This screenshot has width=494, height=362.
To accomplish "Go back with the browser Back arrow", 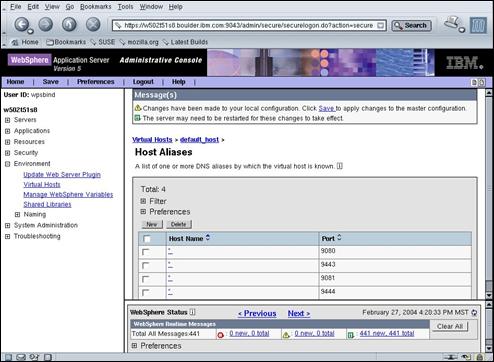I will coord(21,24).
